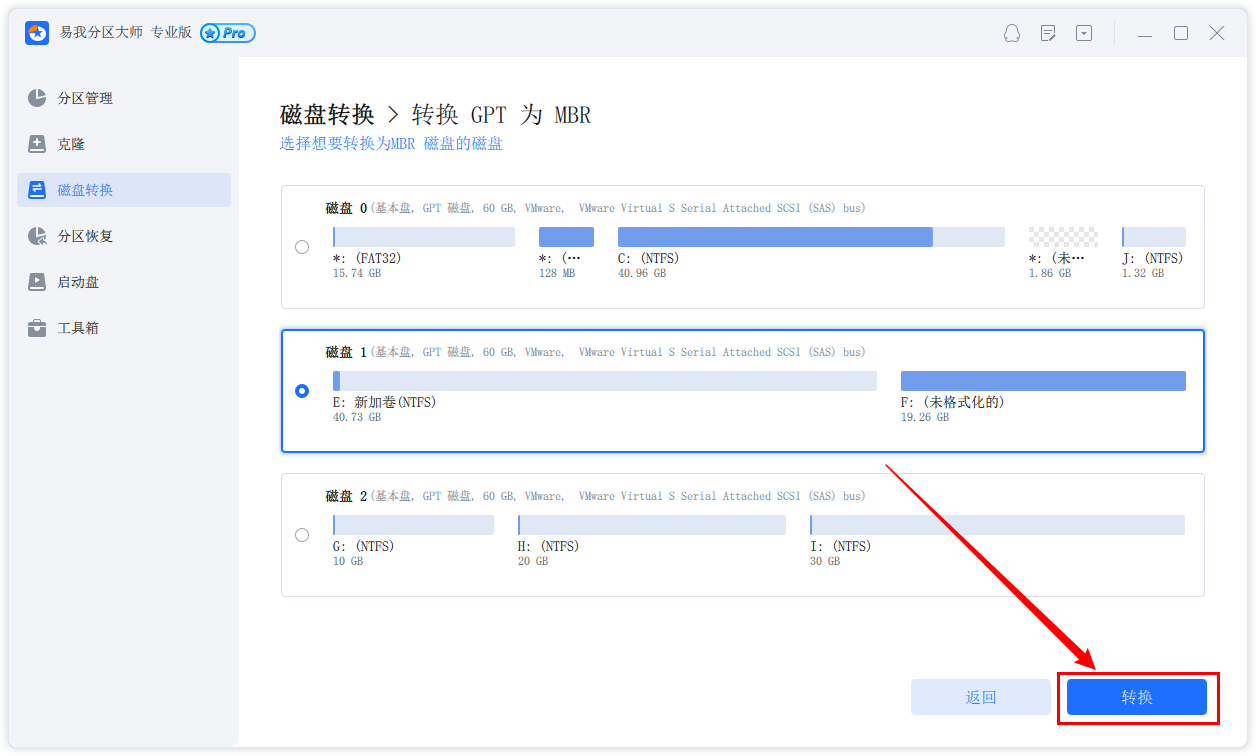The width and height of the screenshot is (1256, 756).
Task: Open QQ customer service icon in title bar
Action: [1012, 33]
